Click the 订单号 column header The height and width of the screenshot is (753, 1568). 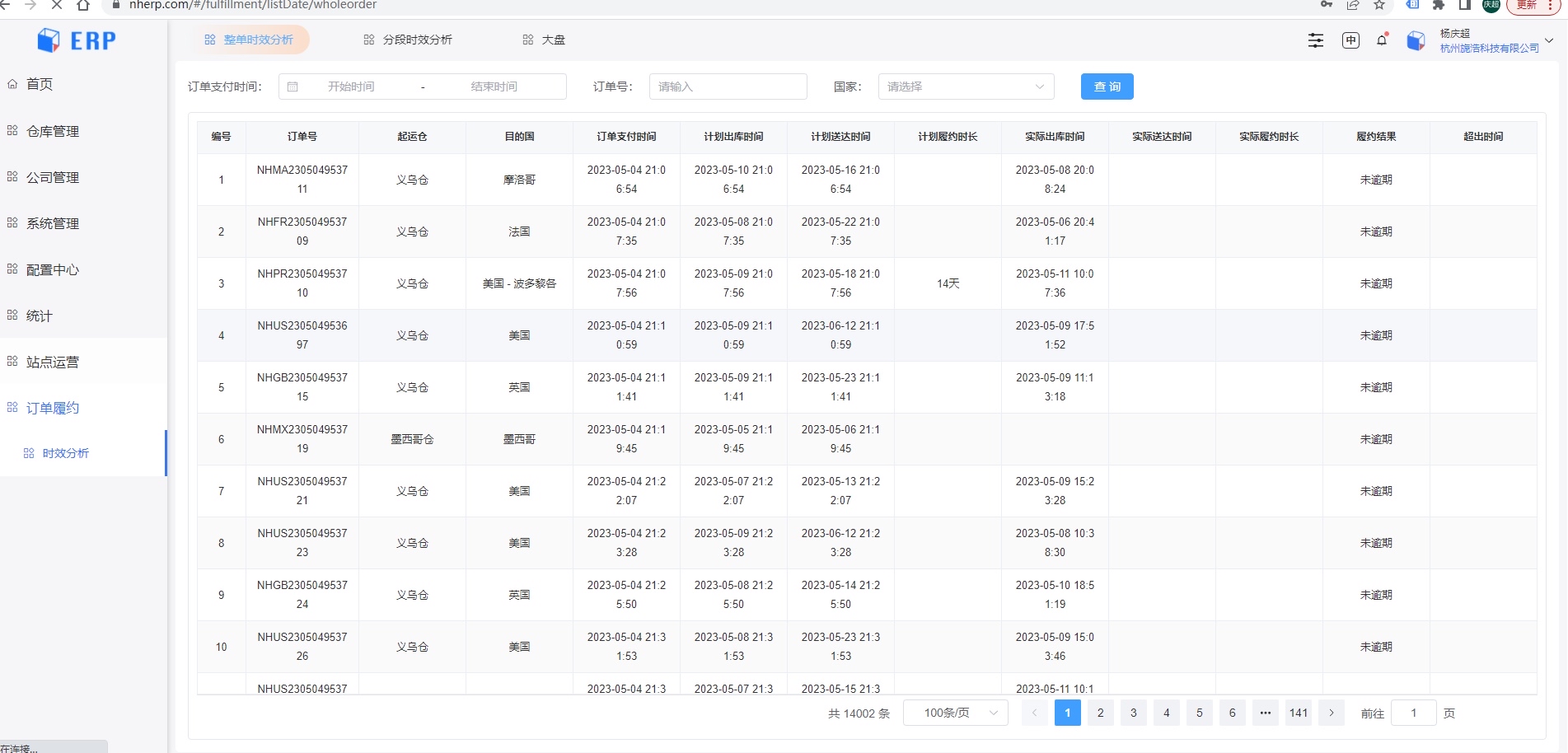tap(302, 137)
